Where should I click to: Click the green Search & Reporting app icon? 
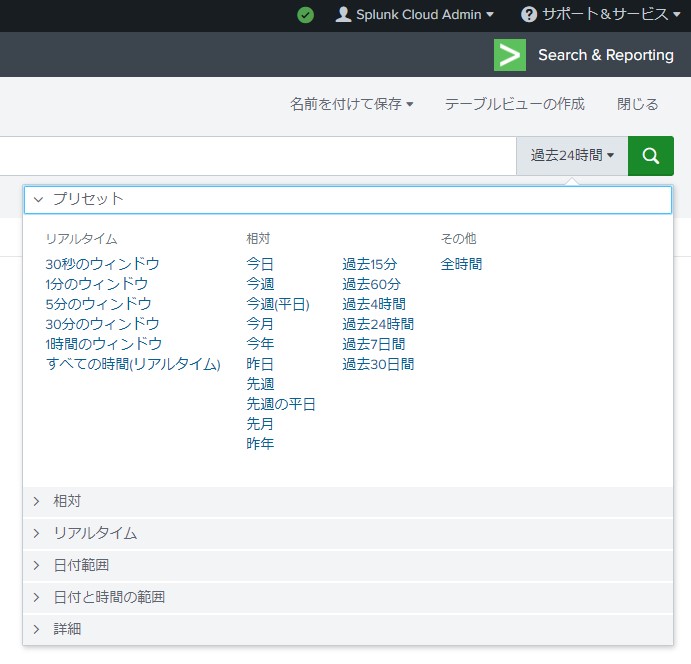coord(510,55)
